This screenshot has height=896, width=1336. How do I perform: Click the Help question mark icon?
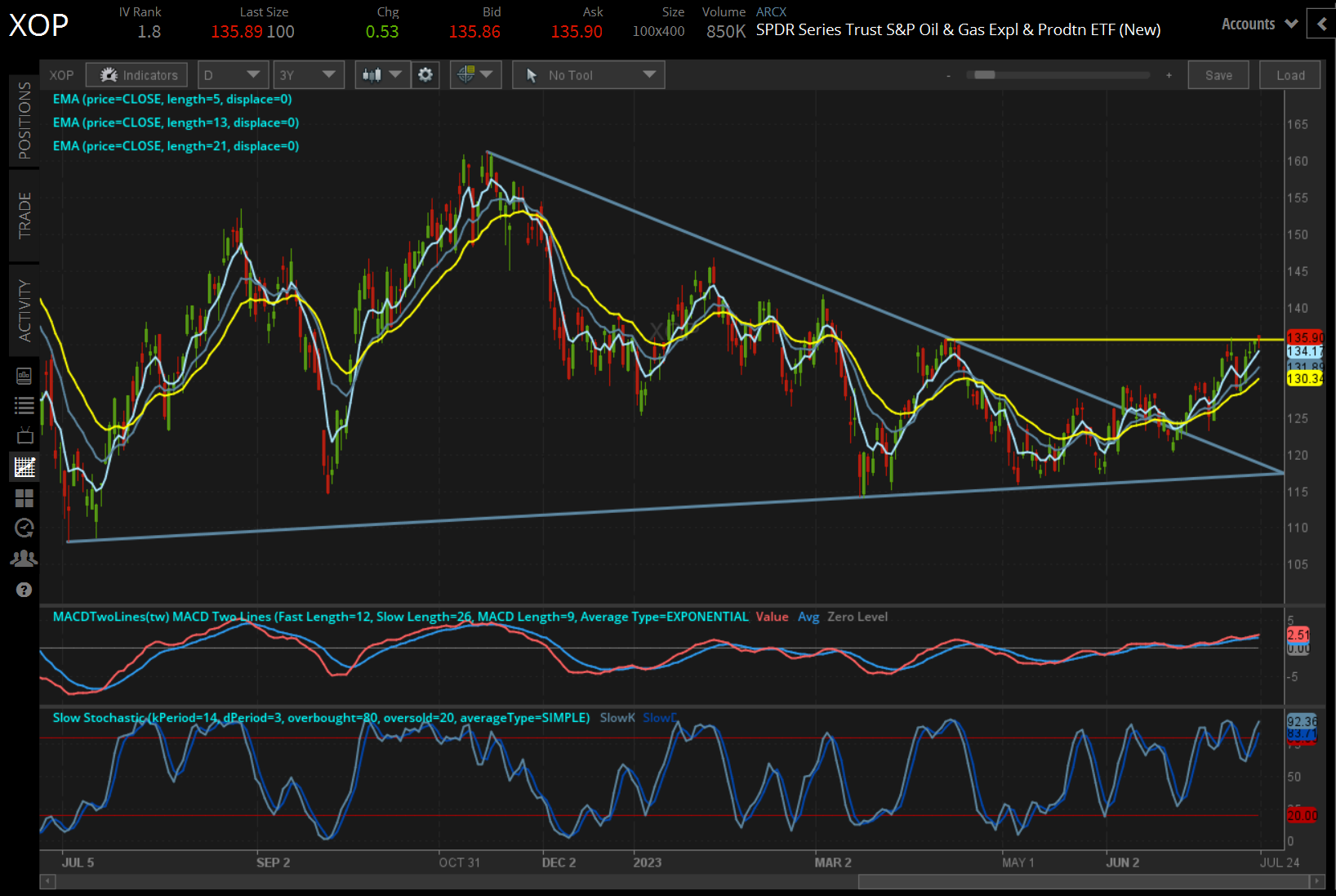click(x=24, y=590)
